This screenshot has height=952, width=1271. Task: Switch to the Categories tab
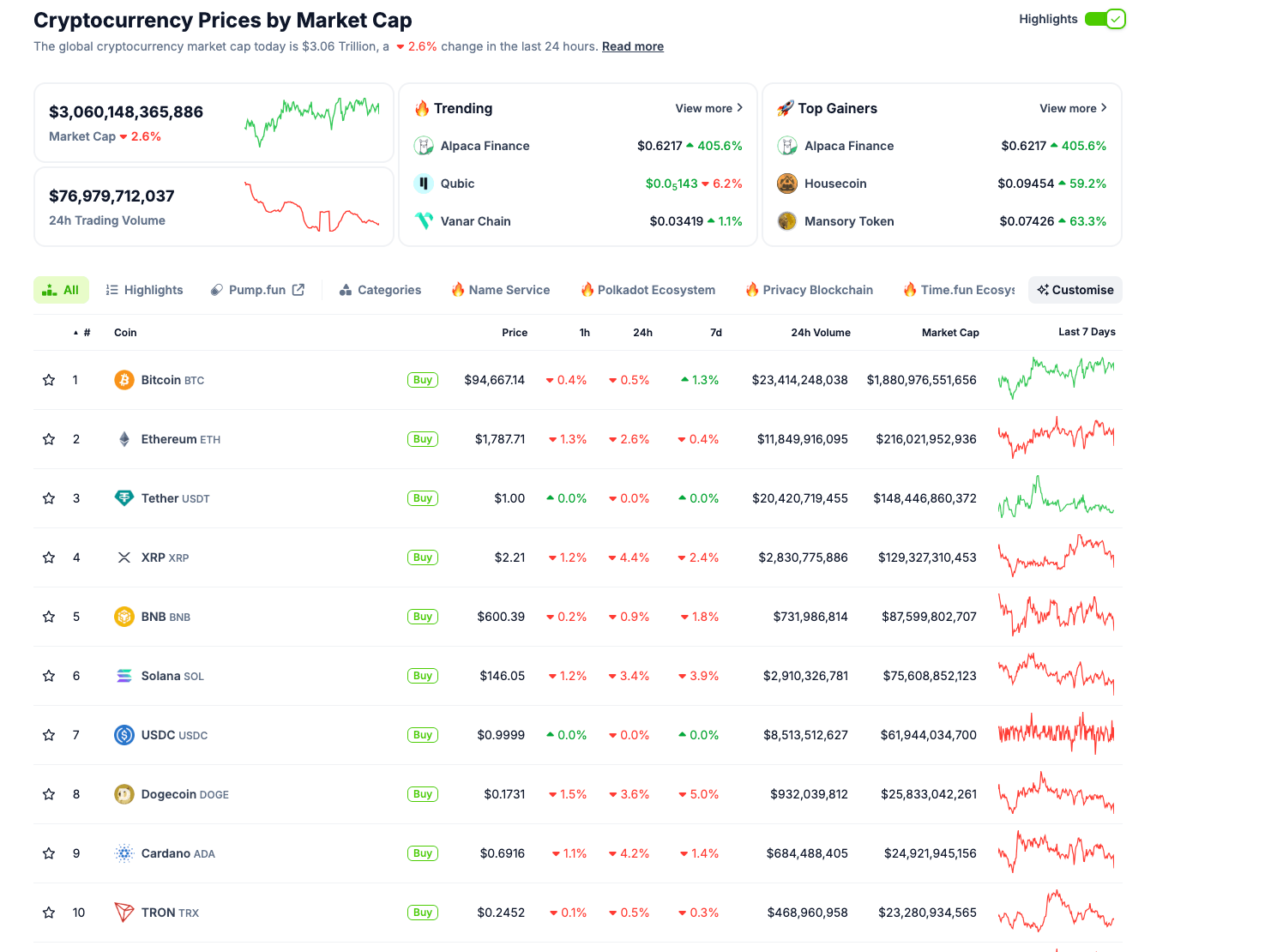coord(389,289)
